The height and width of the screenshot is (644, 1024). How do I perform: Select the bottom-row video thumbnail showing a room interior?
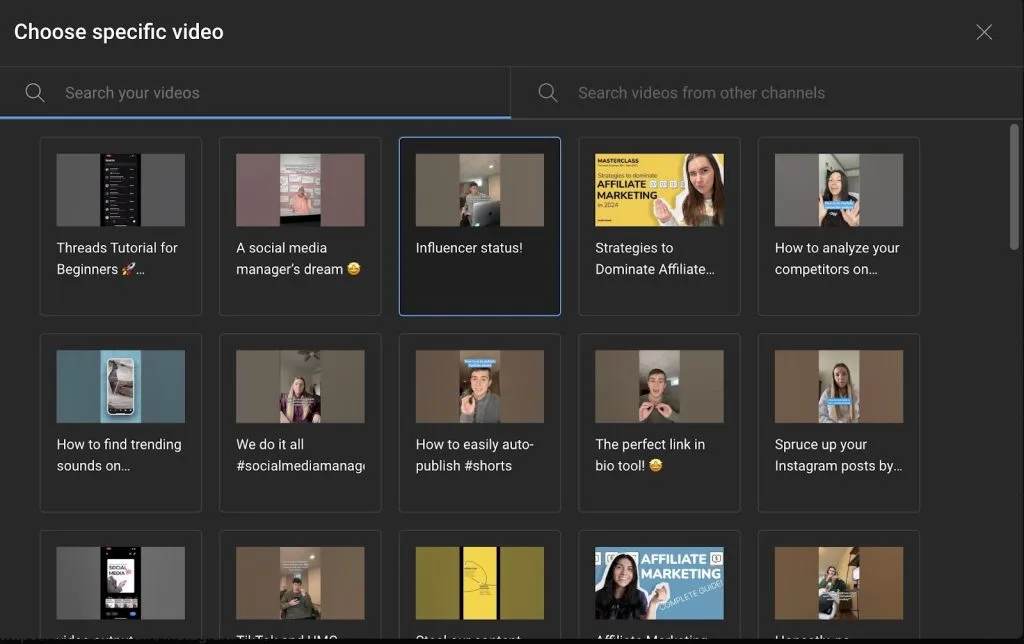pyautogui.click(x=839, y=583)
